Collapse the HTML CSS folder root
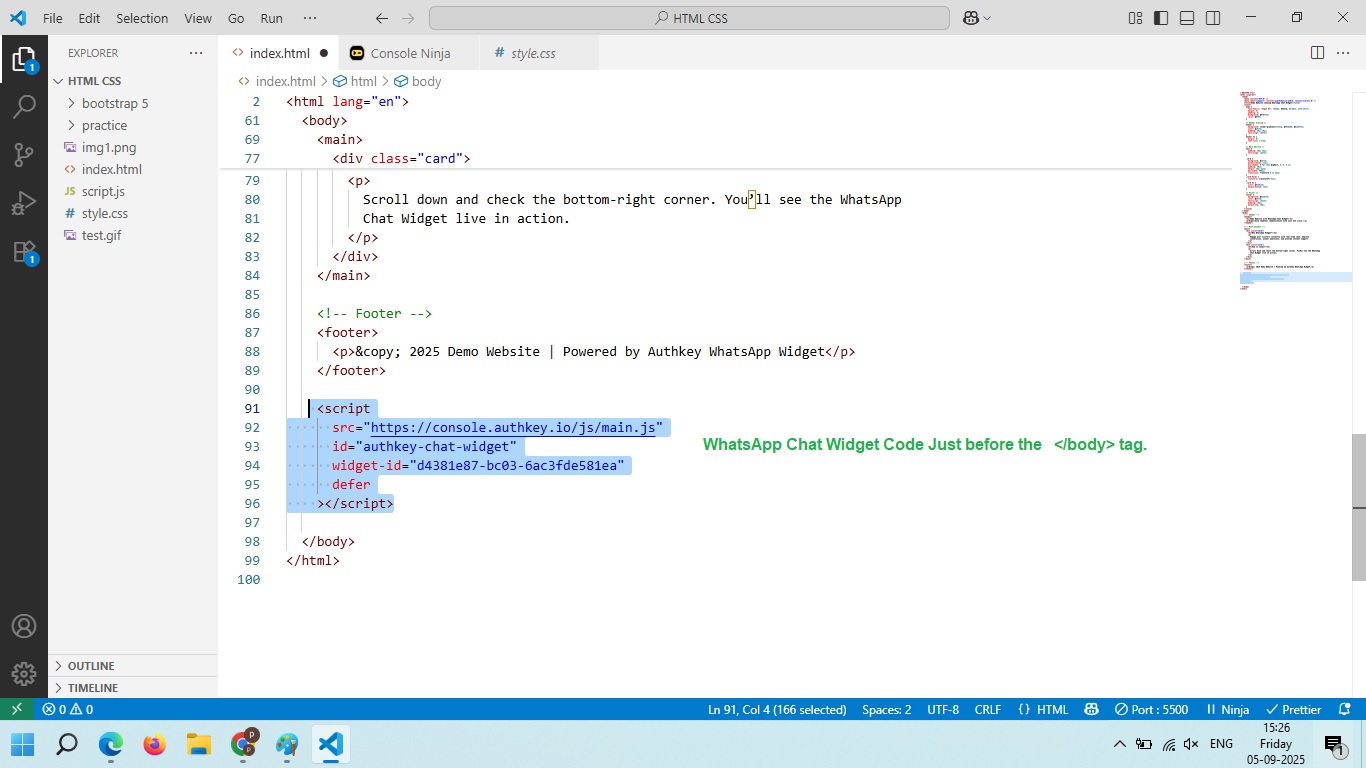This screenshot has width=1366, height=768. point(132,81)
